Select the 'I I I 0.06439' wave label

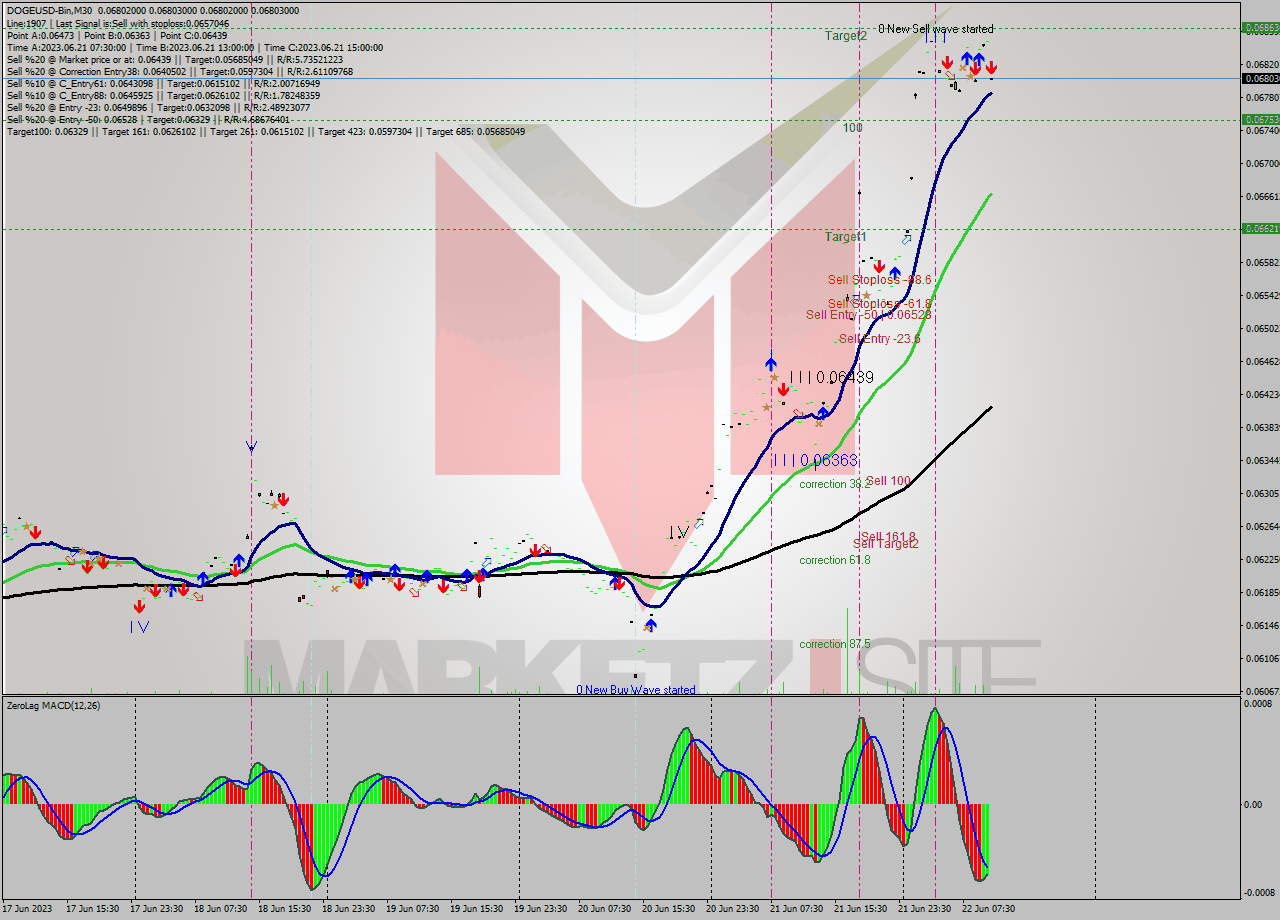click(831, 377)
